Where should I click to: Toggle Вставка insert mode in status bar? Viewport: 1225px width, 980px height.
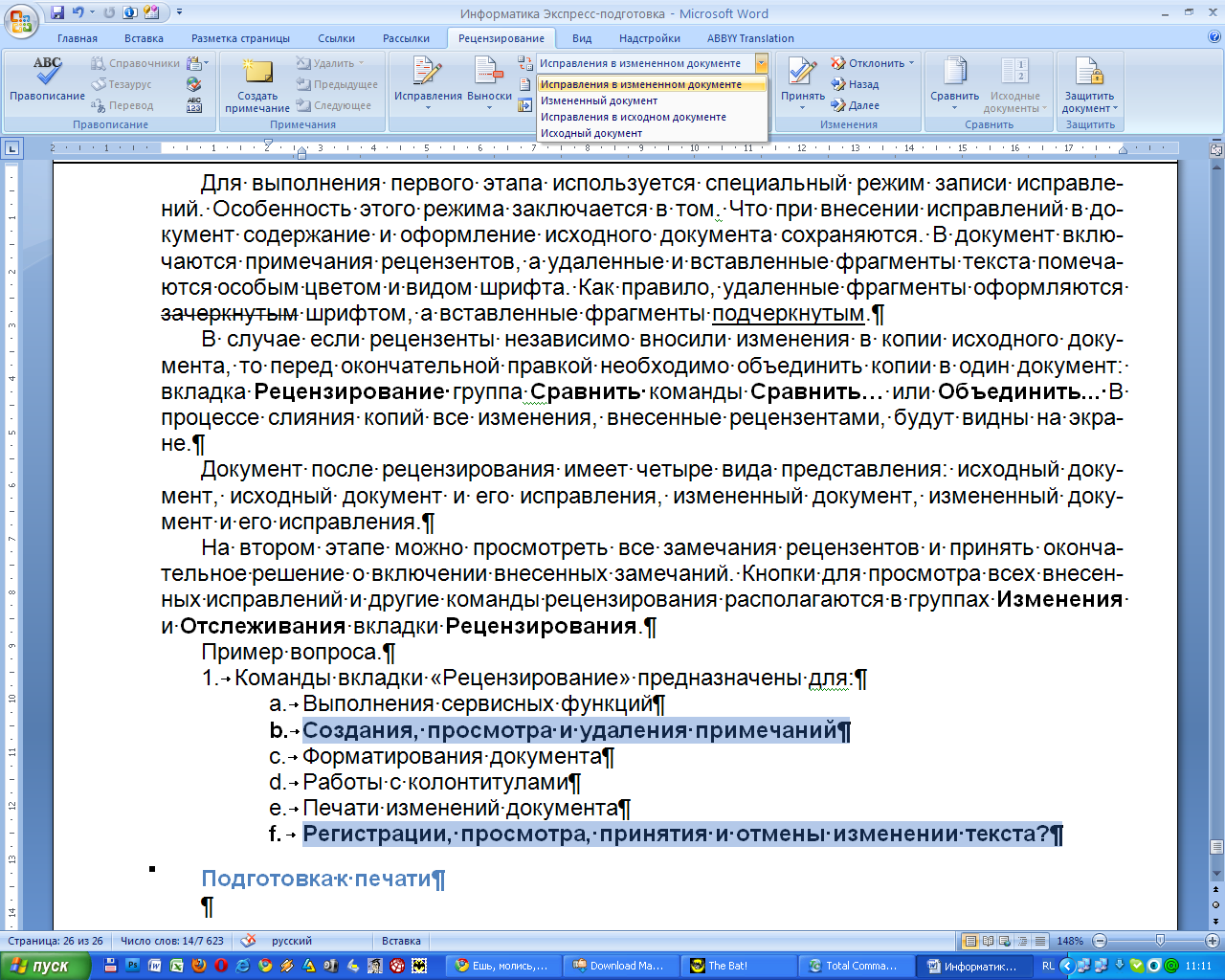401,941
